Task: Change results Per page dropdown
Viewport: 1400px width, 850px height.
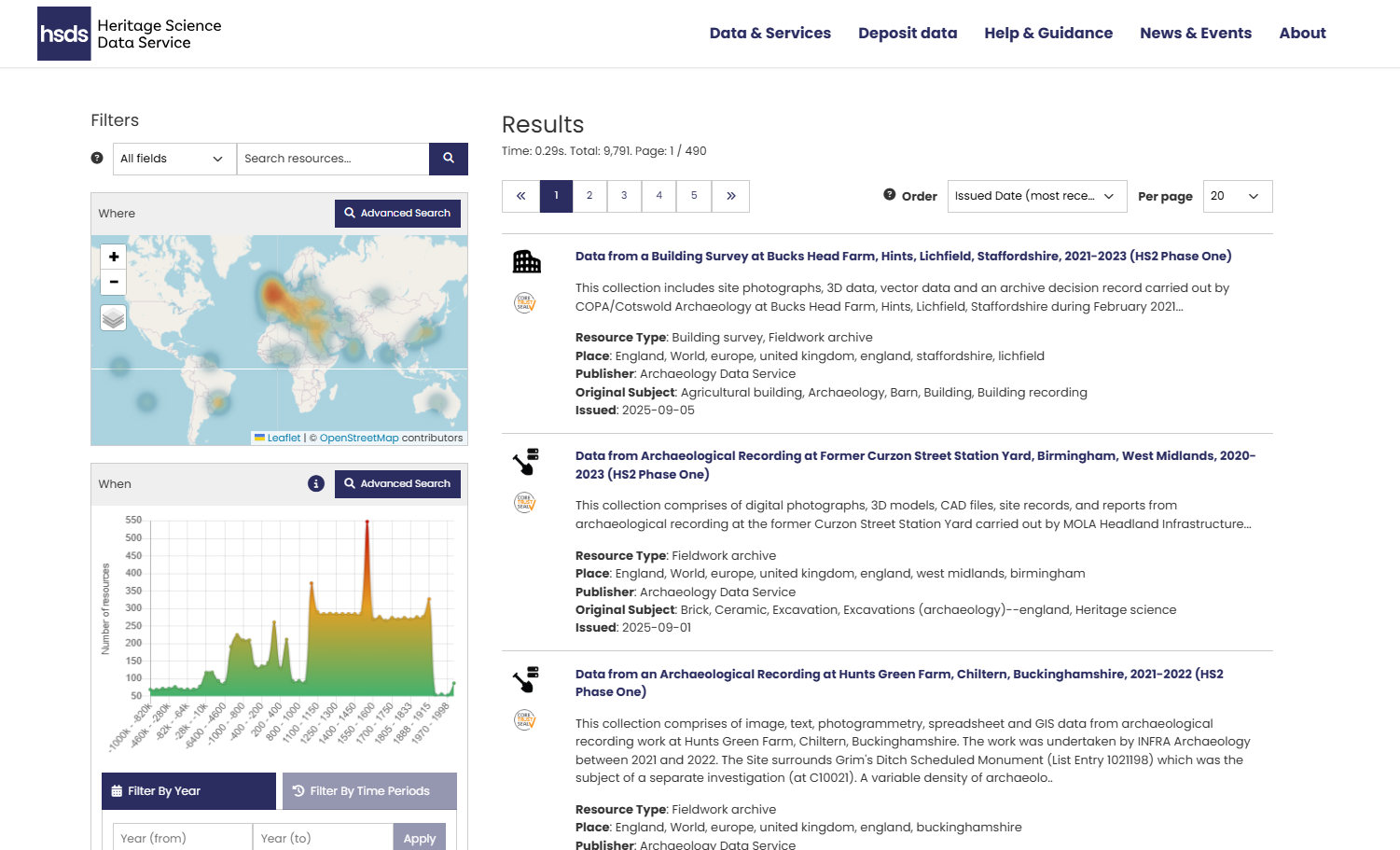Action: click(x=1238, y=196)
